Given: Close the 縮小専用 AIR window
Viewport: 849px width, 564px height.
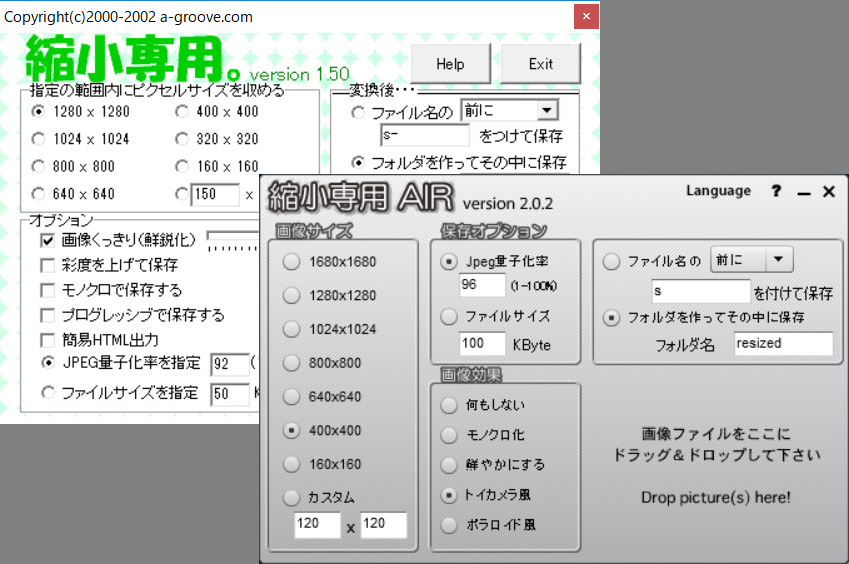Looking at the screenshot, I should [829, 192].
